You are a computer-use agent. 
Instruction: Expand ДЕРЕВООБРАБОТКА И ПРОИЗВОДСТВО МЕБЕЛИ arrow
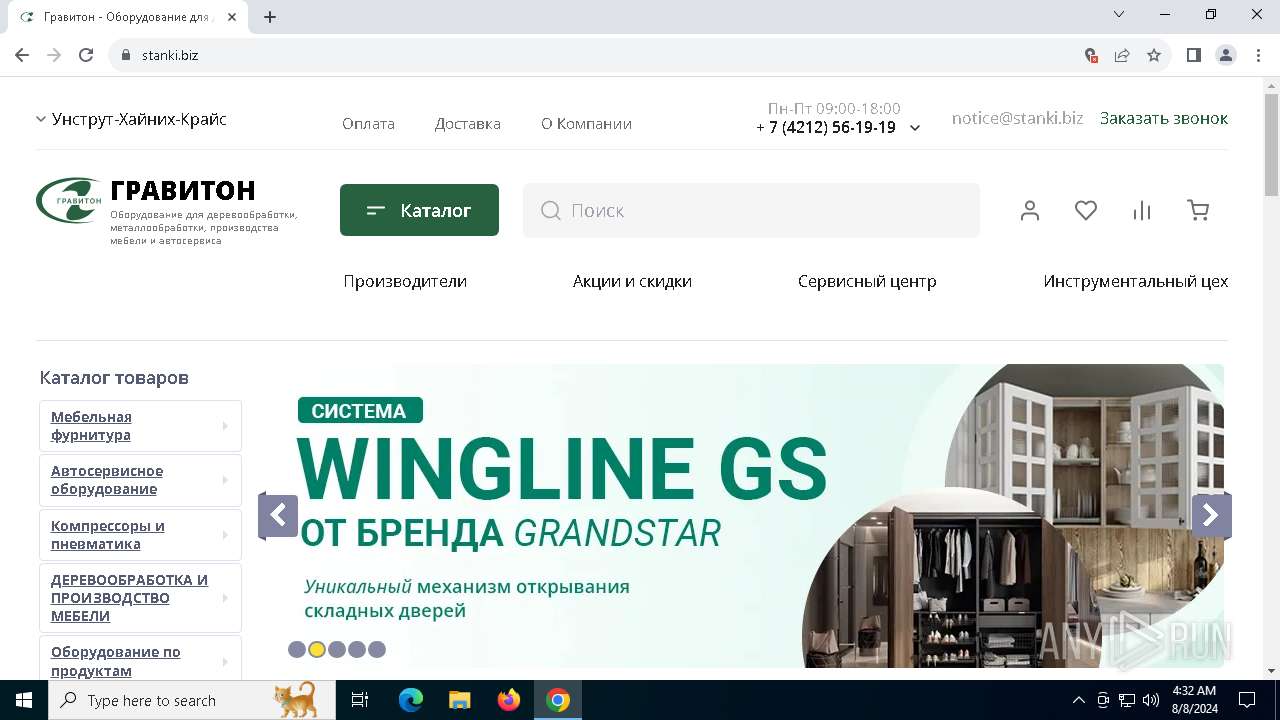(x=225, y=598)
